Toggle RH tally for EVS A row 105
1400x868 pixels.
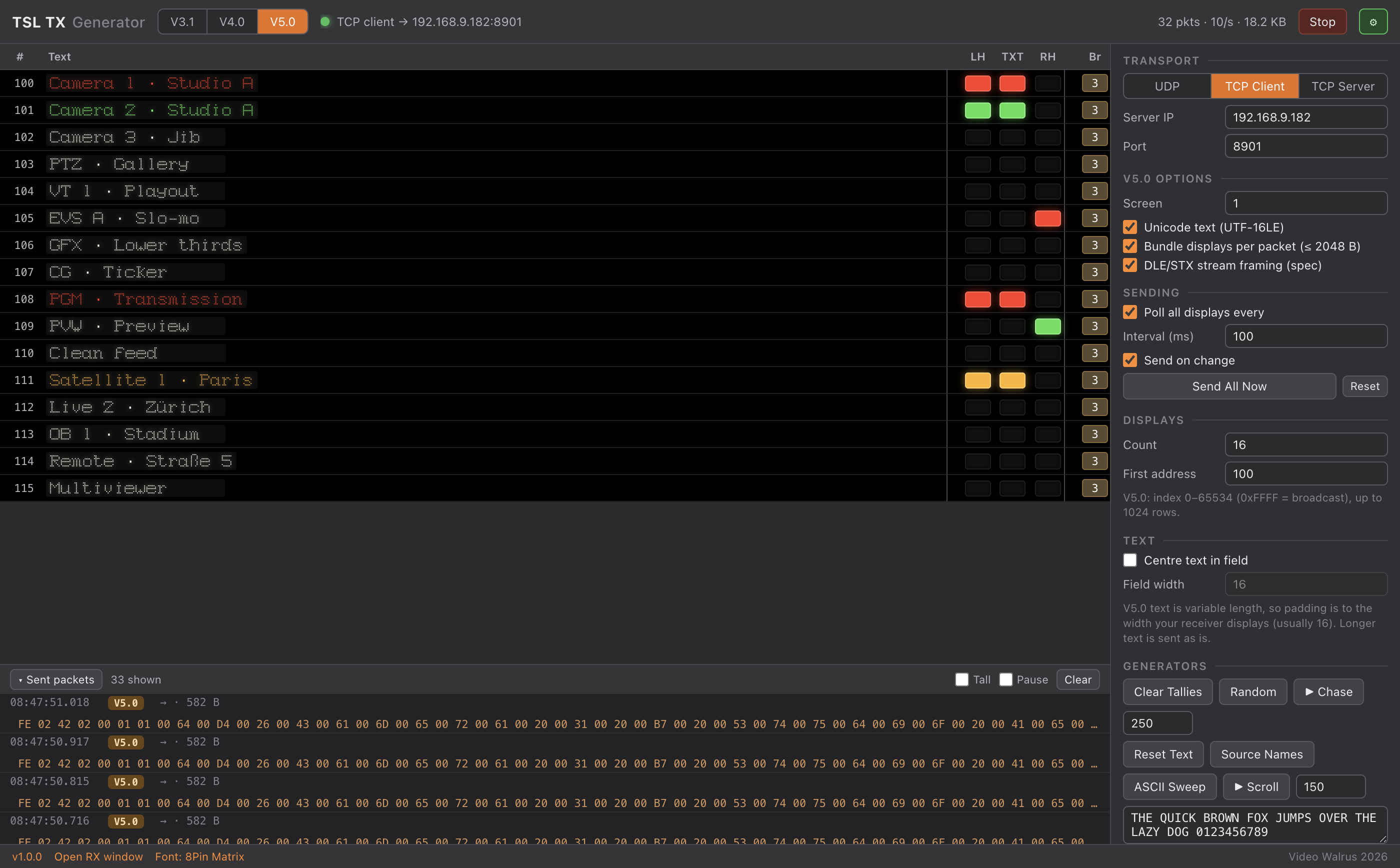(x=1047, y=218)
